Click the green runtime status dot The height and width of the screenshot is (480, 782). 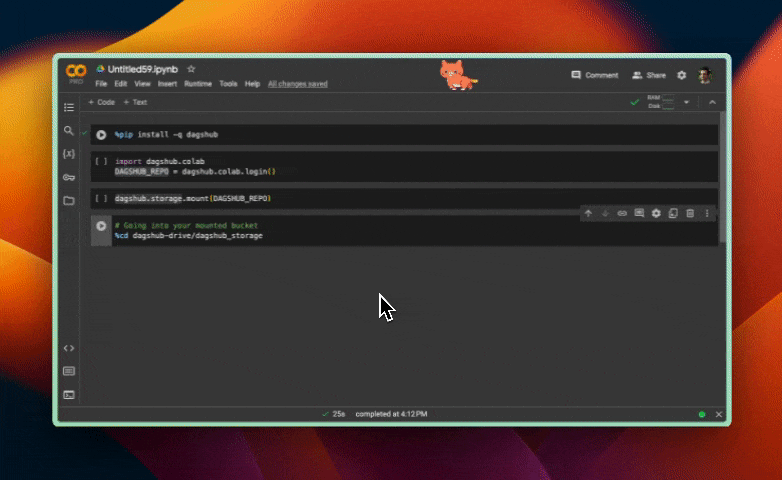click(x=702, y=414)
